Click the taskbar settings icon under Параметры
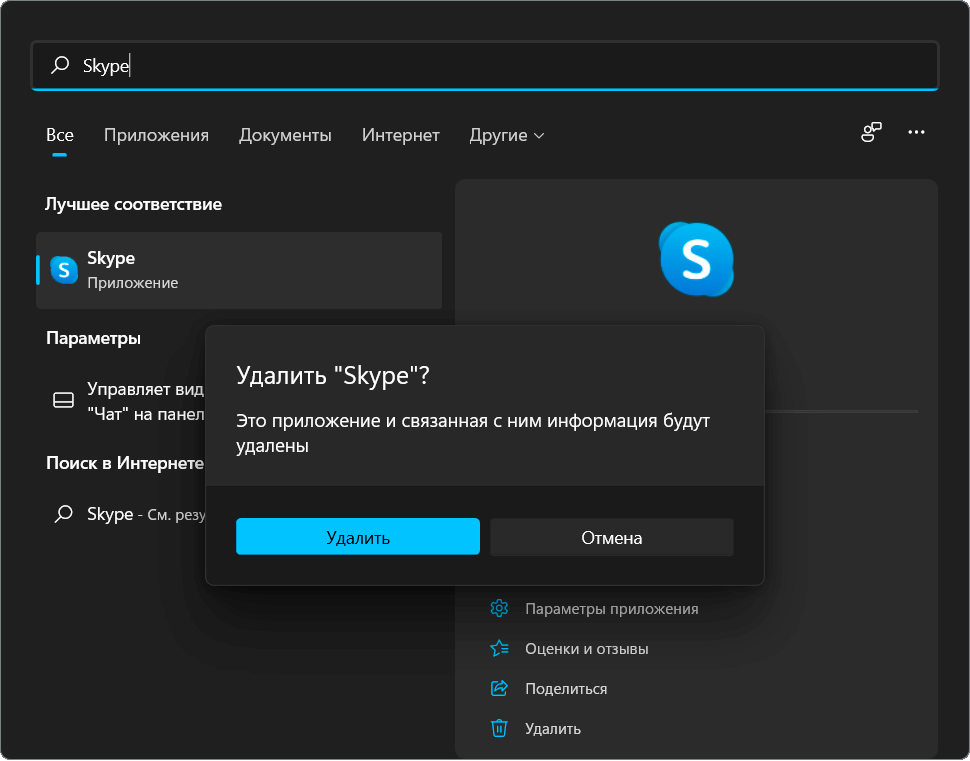970x761 pixels. click(x=63, y=400)
